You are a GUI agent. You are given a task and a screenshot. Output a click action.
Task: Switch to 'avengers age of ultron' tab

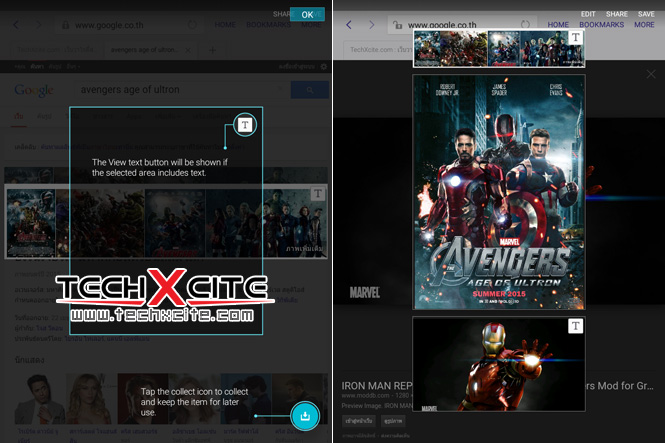(x=144, y=50)
